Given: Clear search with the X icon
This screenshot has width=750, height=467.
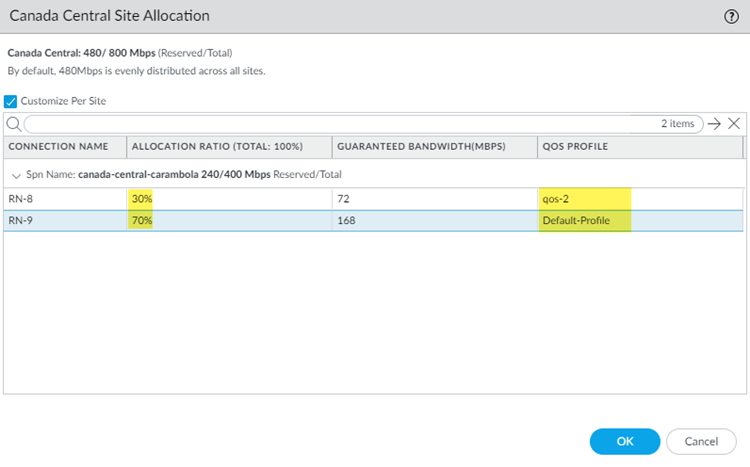Looking at the screenshot, I should point(733,124).
